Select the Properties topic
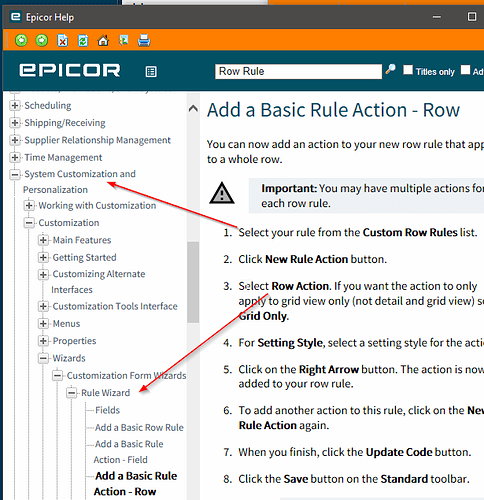 point(74,341)
